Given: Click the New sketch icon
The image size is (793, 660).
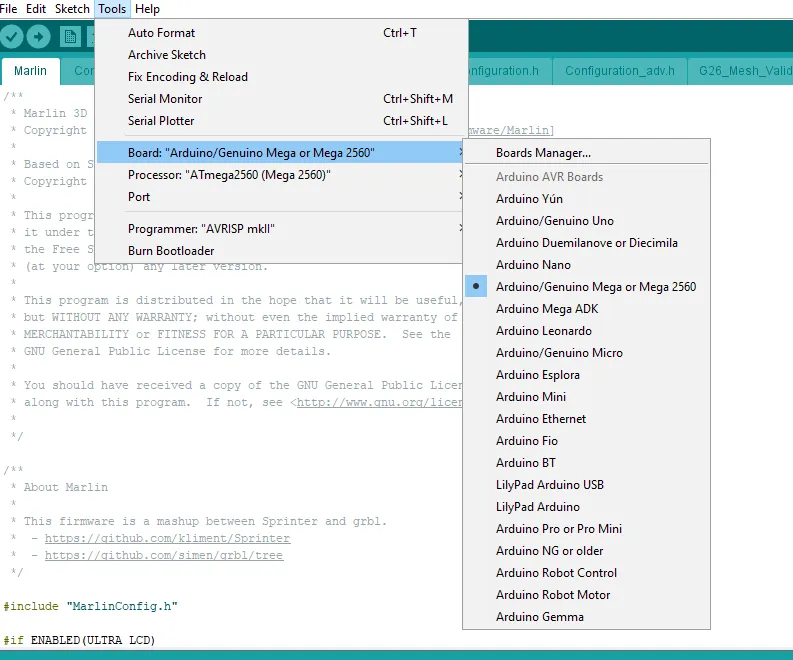Looking at the screenshot, I should pos(70,37).
